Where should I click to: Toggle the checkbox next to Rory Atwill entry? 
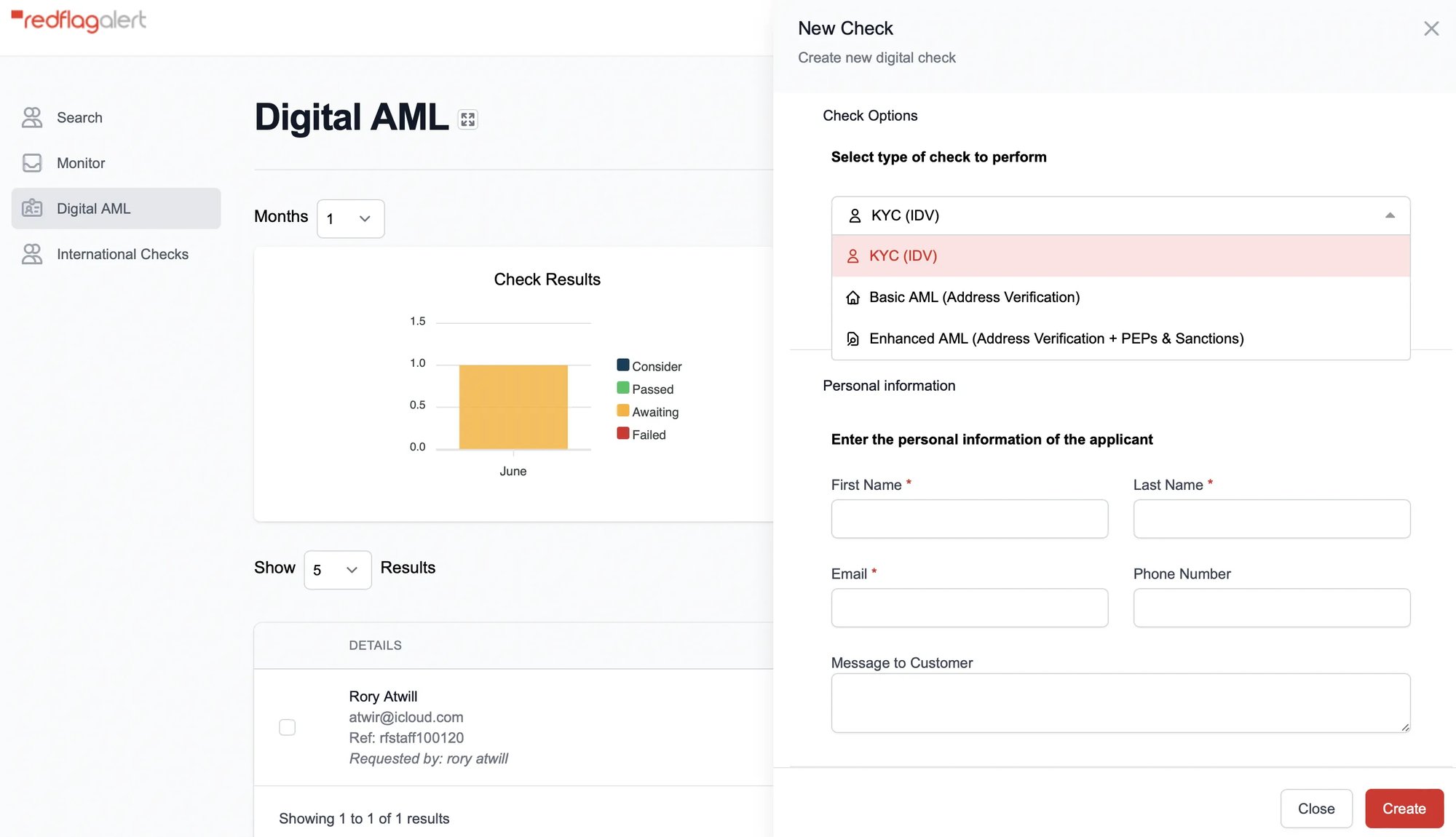[287, 727]
